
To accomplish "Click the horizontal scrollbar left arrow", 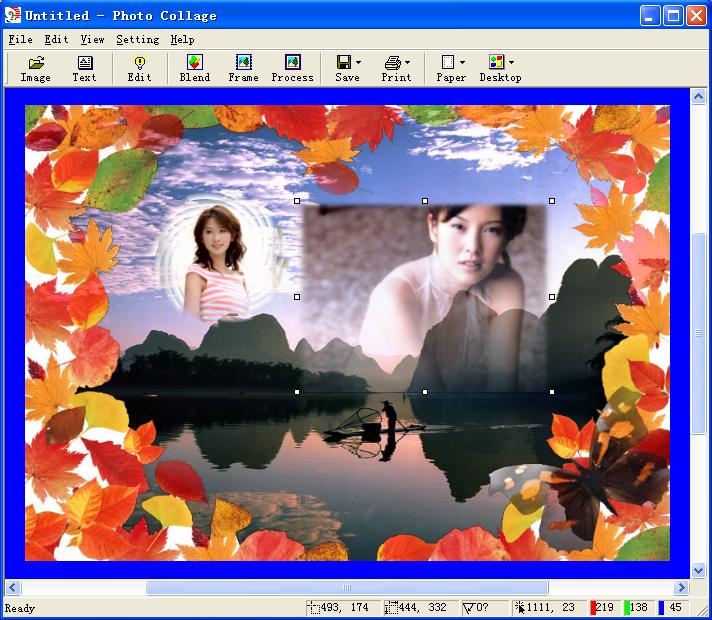I will pos(12,587).
